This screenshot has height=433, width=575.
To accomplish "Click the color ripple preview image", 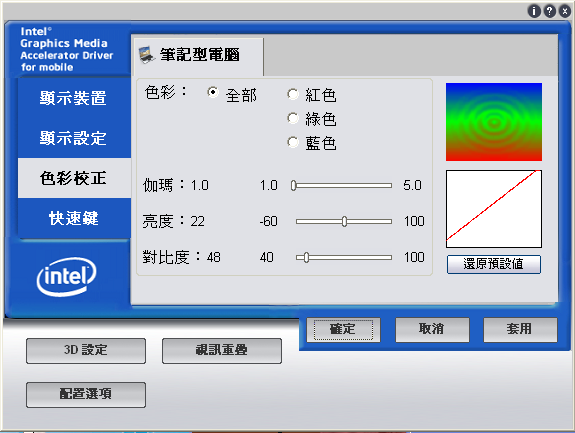I will click(x=494, y=122).
